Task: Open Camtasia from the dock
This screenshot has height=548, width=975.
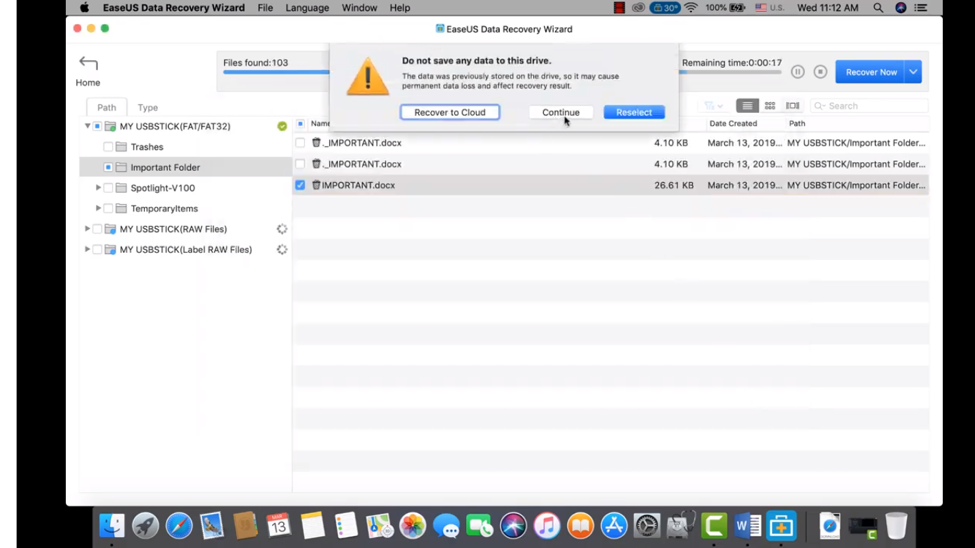Action: coord(714,526)
